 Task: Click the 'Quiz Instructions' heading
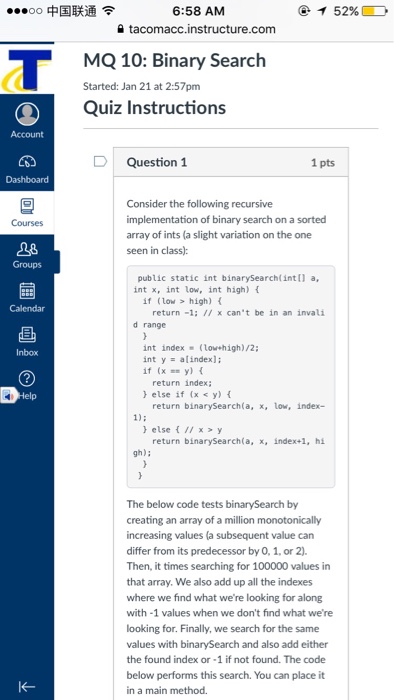click(x=154, y=108)
